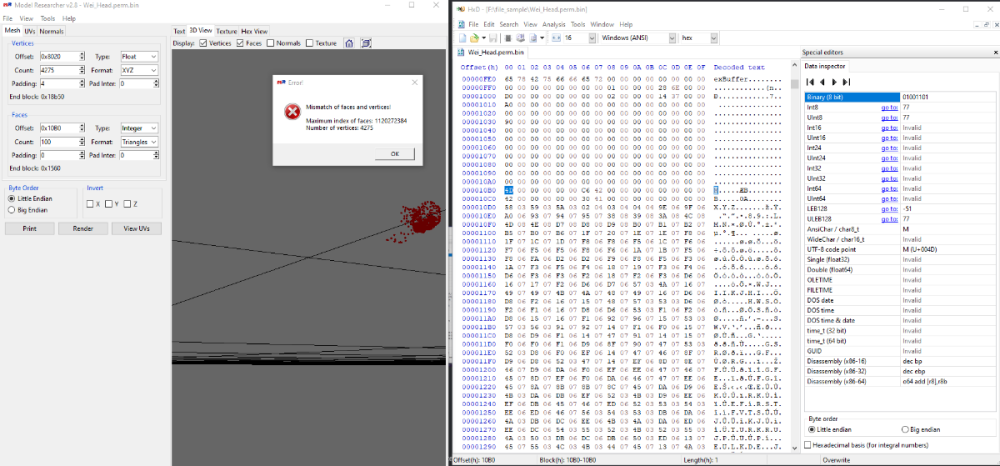Click the Print button
This screenshot has width=1000, height=466.
(x=29, y=228)
